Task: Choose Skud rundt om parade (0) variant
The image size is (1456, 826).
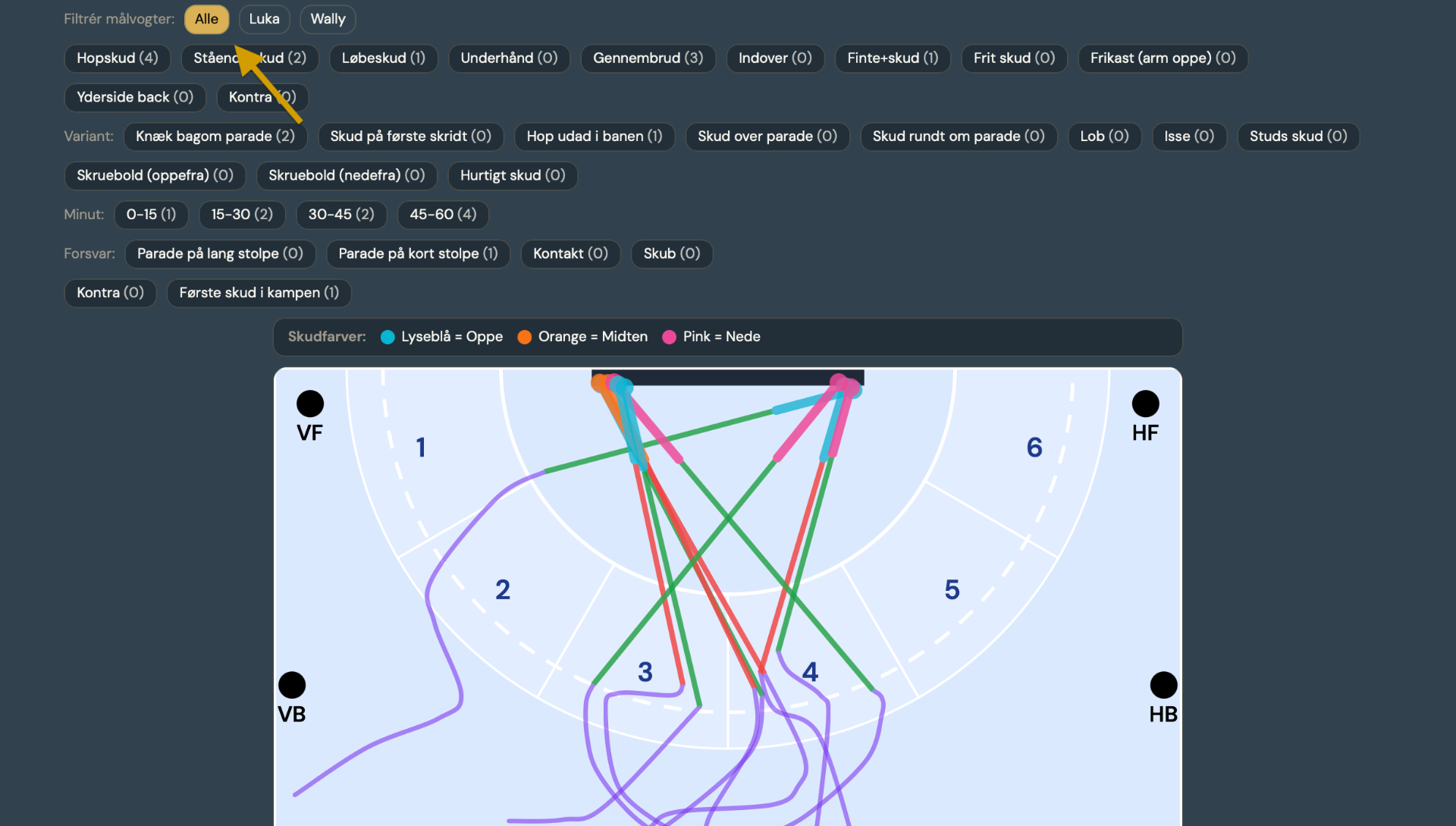Action: 959,137
